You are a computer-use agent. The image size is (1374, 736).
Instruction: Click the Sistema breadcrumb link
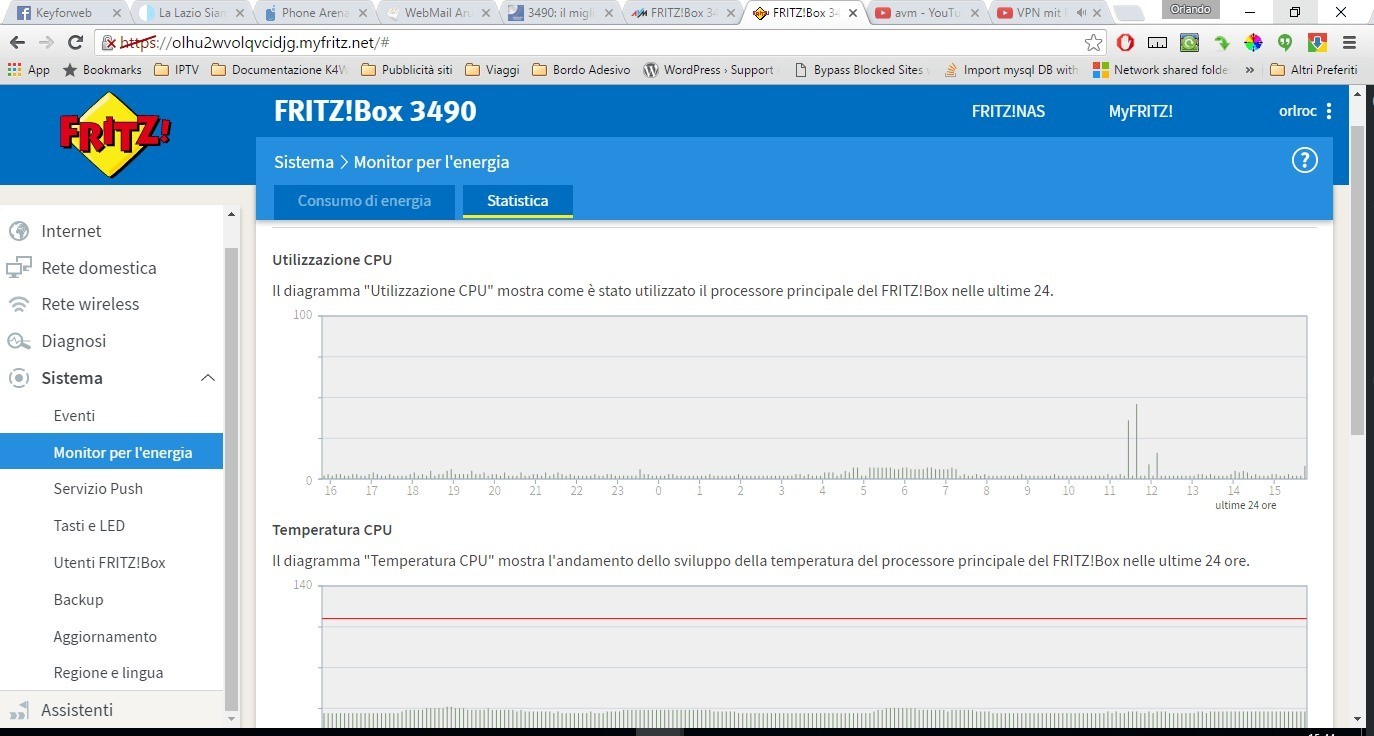[x=304, y=162]
